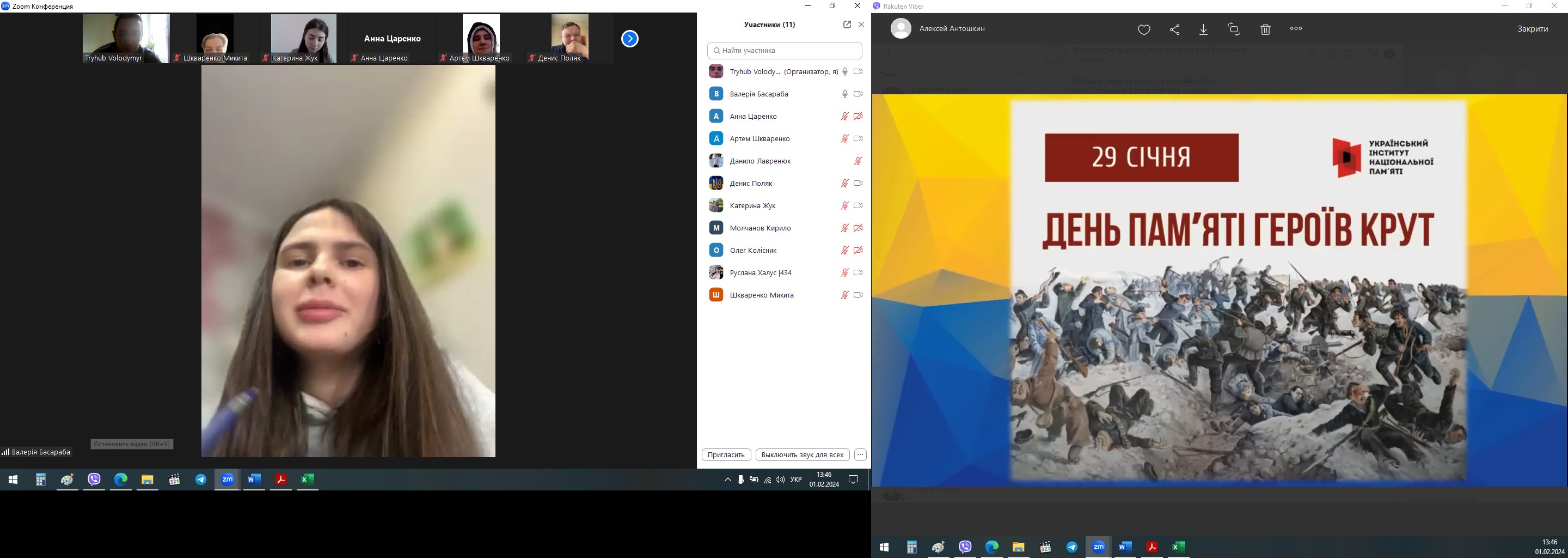1568x558 pixels.
Task: Click the share icon in Viber viewer
Action: click(1175, 29)
